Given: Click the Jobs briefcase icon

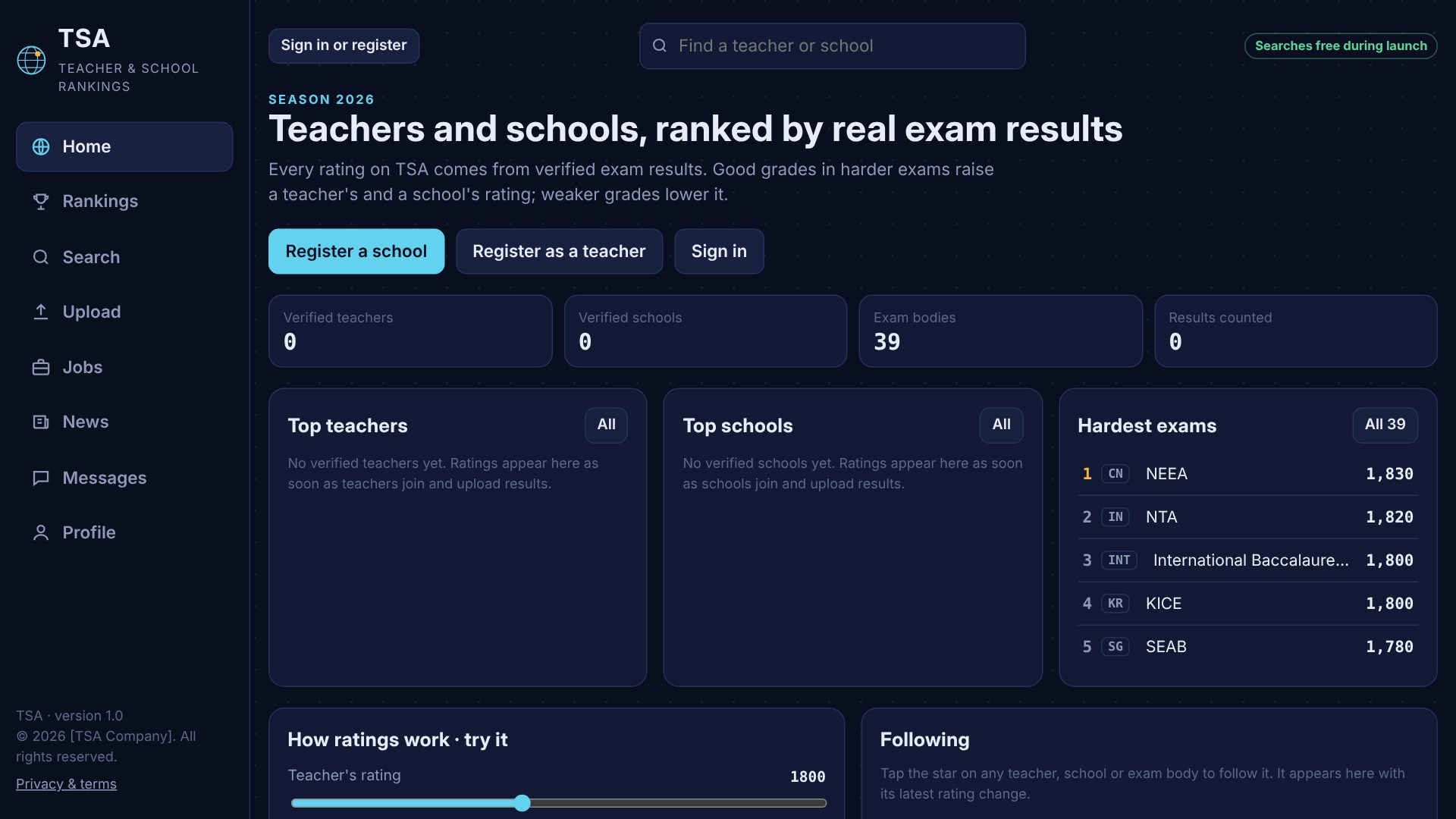Looking at the screenshot, I should click(41, 367).
